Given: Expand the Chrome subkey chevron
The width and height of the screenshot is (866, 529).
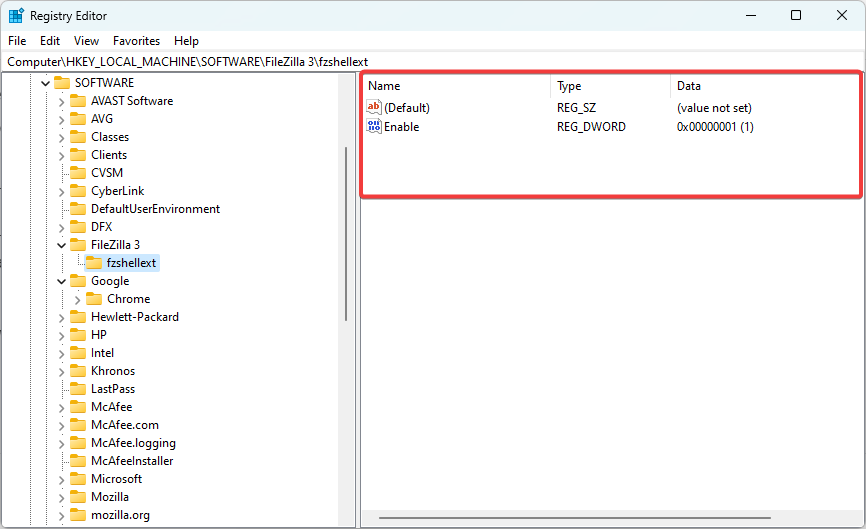Looking at the screenshot, I should pyautogui.click(x=77, y=299).
